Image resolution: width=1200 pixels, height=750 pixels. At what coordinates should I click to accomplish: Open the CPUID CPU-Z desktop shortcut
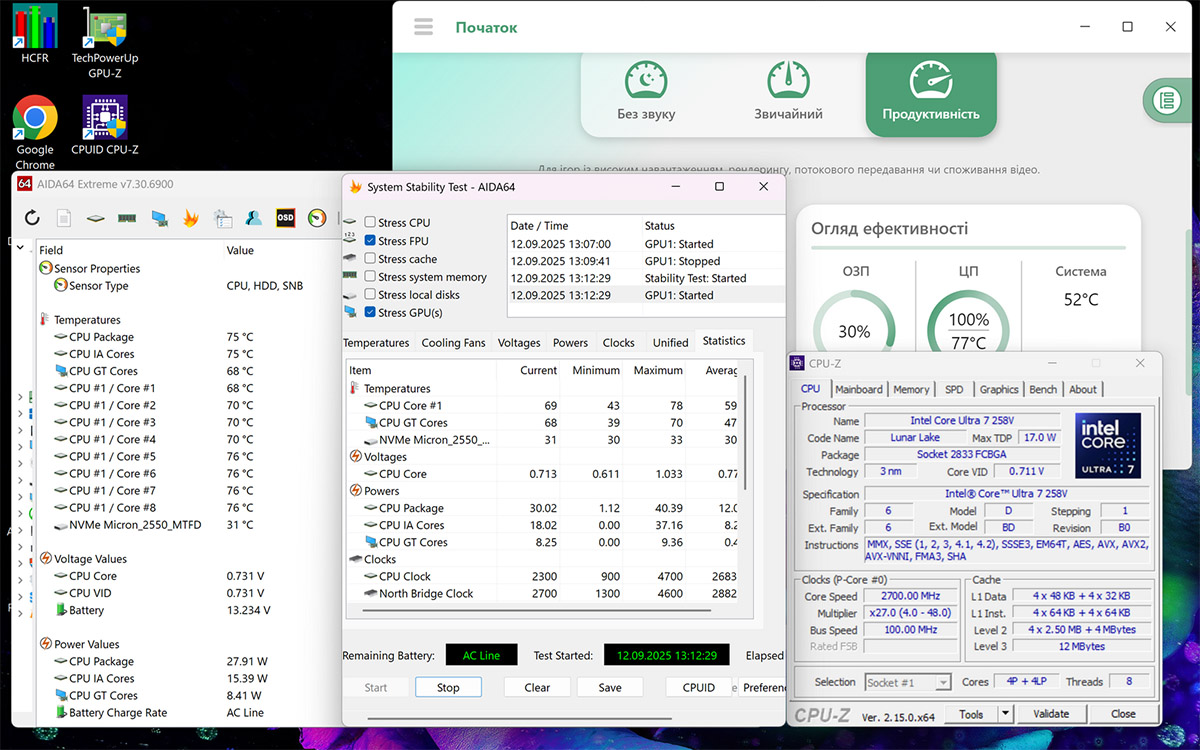(105, 126)
